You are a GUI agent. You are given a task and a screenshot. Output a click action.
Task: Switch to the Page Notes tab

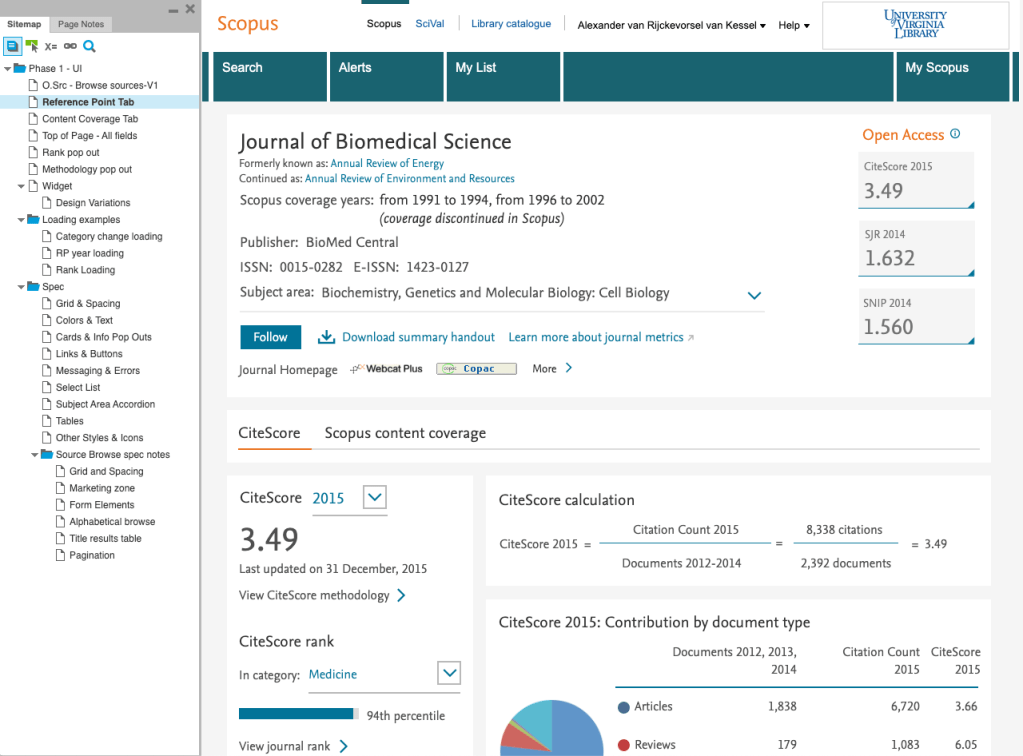coord(82,24)
